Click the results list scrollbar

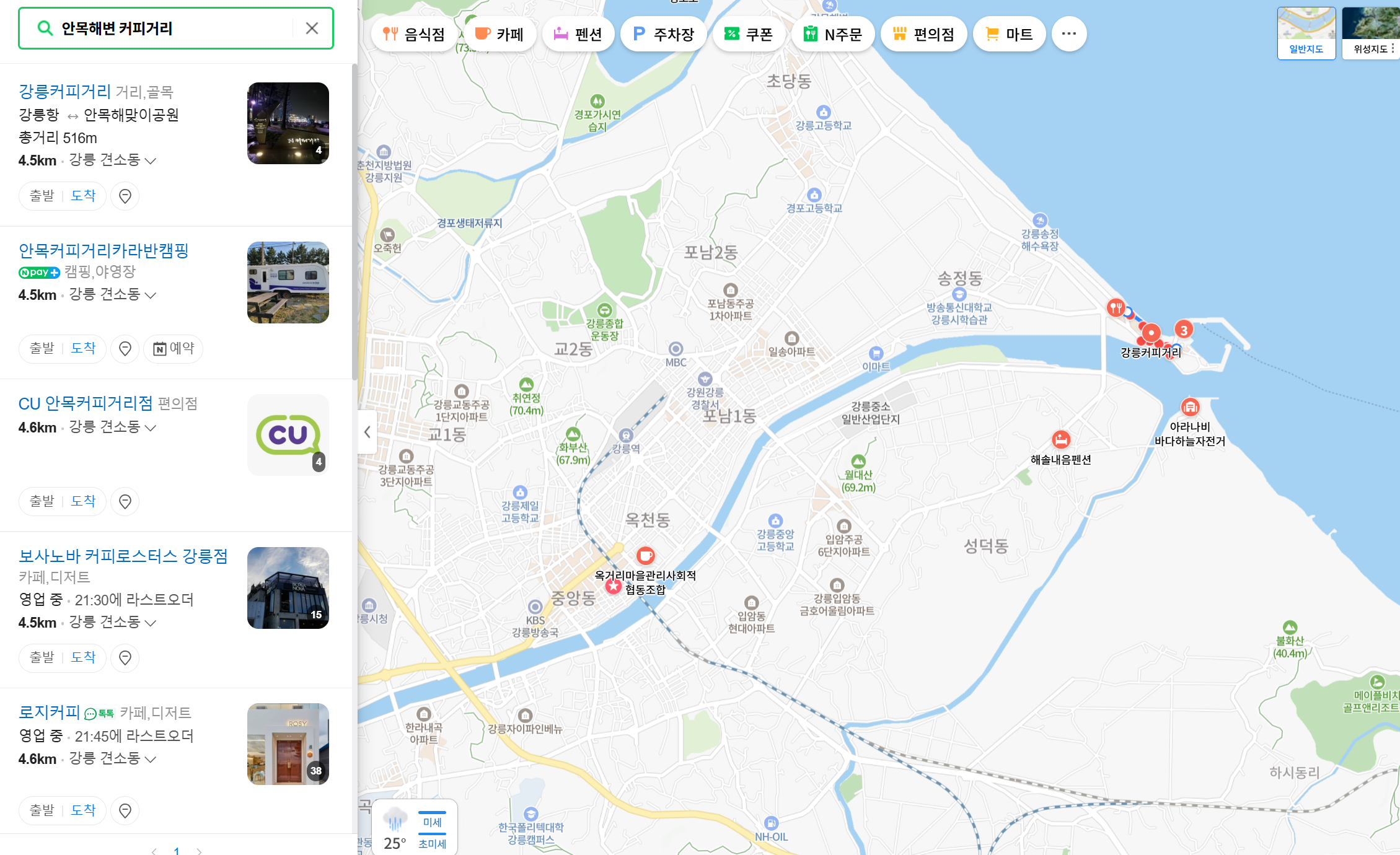pyautogui.click(x=354, y=222)
